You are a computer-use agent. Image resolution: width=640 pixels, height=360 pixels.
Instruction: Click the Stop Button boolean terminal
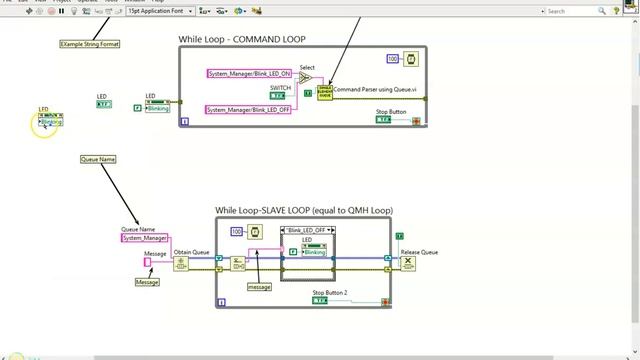point(383,120)
